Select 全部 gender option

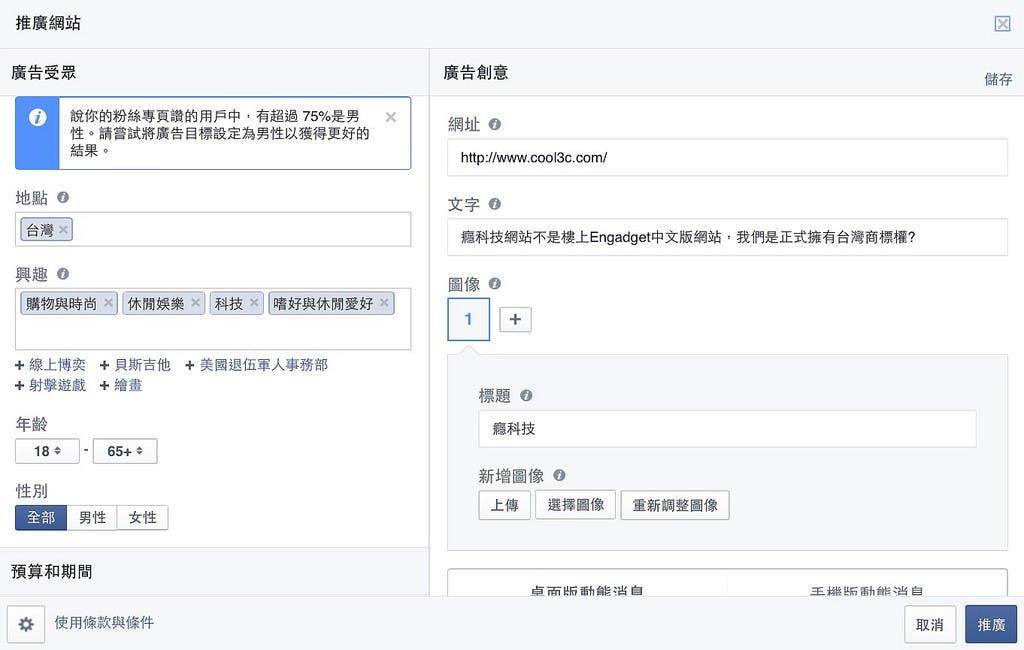click(x=41, y=517)
